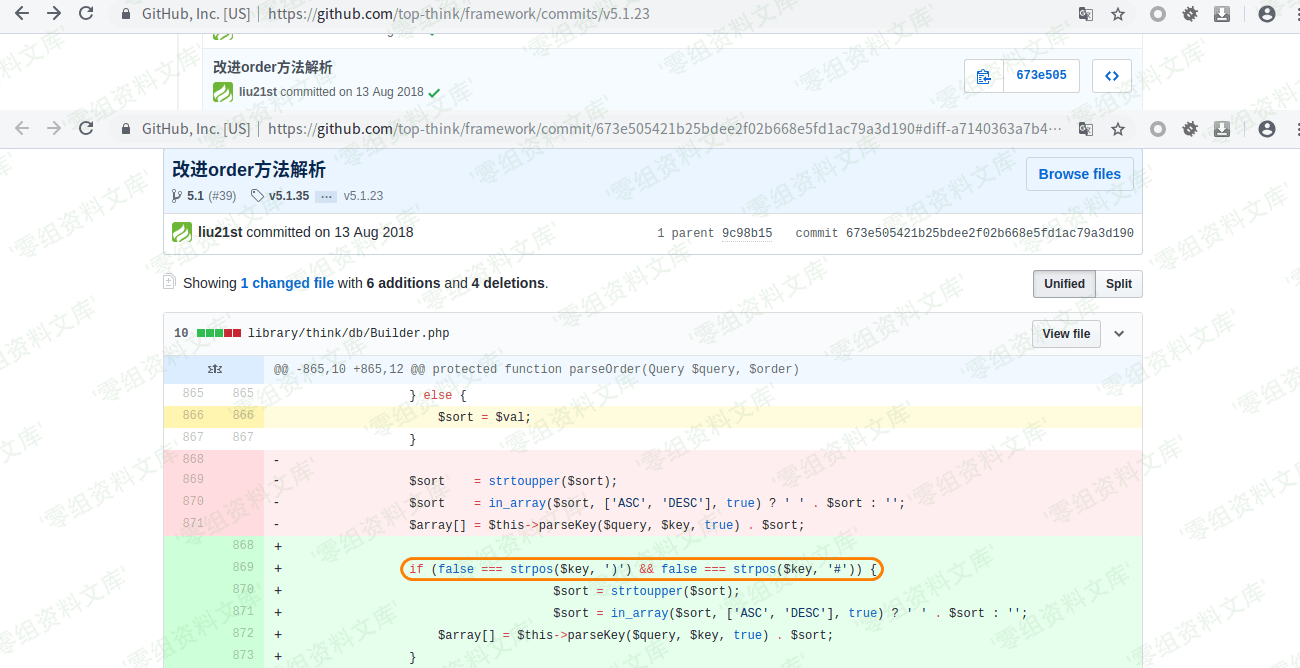Toggle the file list icon beside "Showing"
Image resolution: width=1300 pixels, height=668 pixels.
(x=169, y=283)
